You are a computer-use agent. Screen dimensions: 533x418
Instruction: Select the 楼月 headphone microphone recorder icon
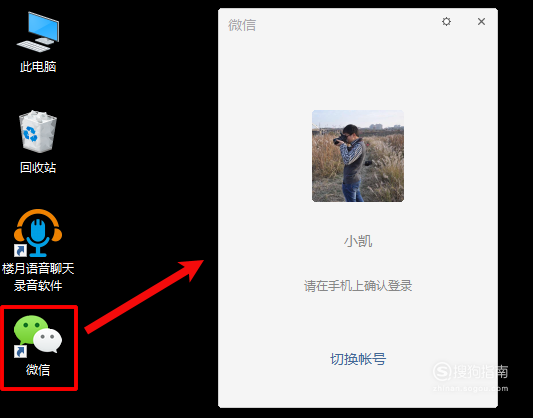click(38, 233)
